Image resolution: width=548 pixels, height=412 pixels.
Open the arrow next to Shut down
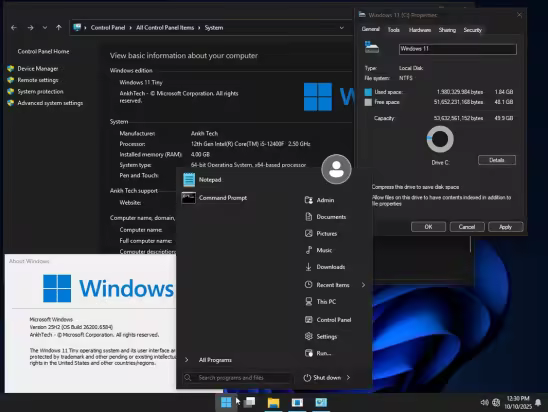(x=348, y=377)
